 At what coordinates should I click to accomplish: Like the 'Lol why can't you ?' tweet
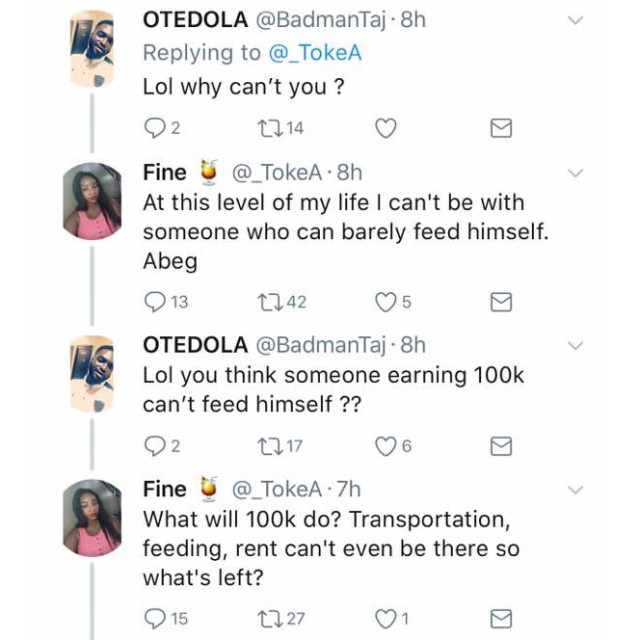tap(386, 128)
